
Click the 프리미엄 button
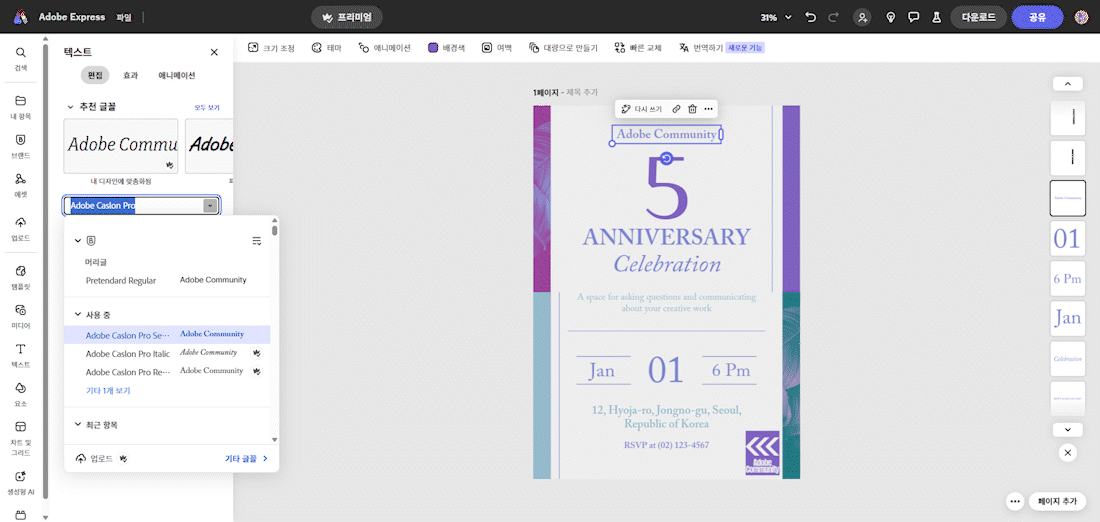click(x=347, y=18)
